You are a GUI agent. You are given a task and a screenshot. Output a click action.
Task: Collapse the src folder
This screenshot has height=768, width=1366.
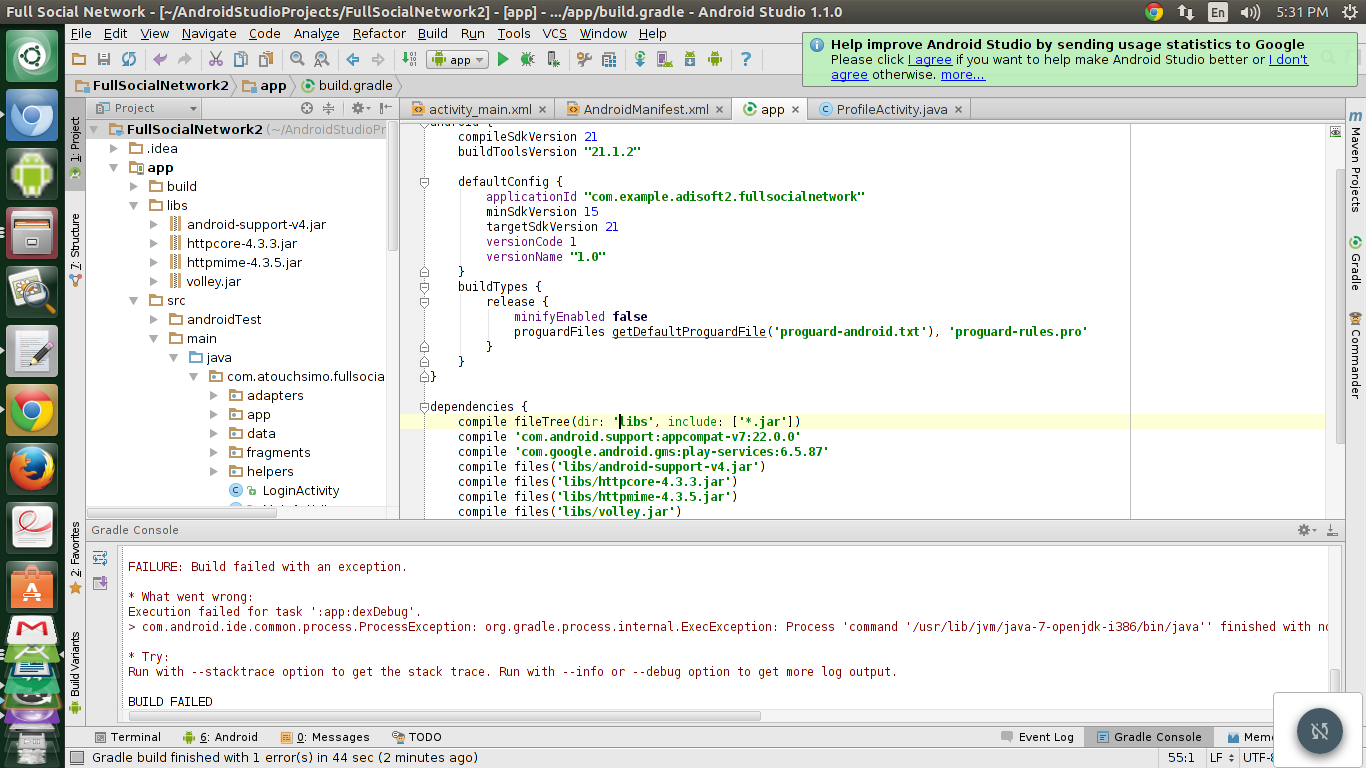[134, 300]
